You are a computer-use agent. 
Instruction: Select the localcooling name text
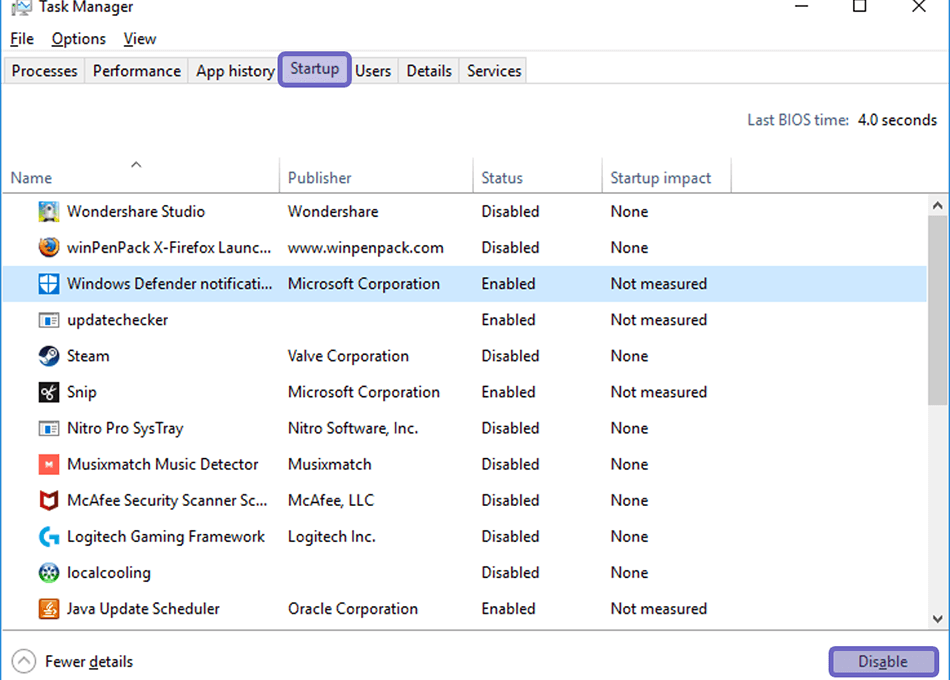point(108,573)
